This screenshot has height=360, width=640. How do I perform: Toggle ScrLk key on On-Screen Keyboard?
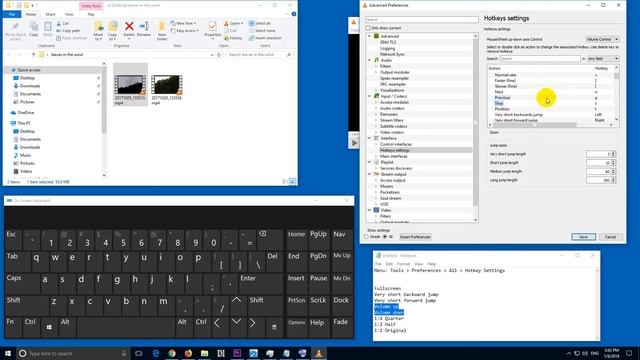click(318, 305)
